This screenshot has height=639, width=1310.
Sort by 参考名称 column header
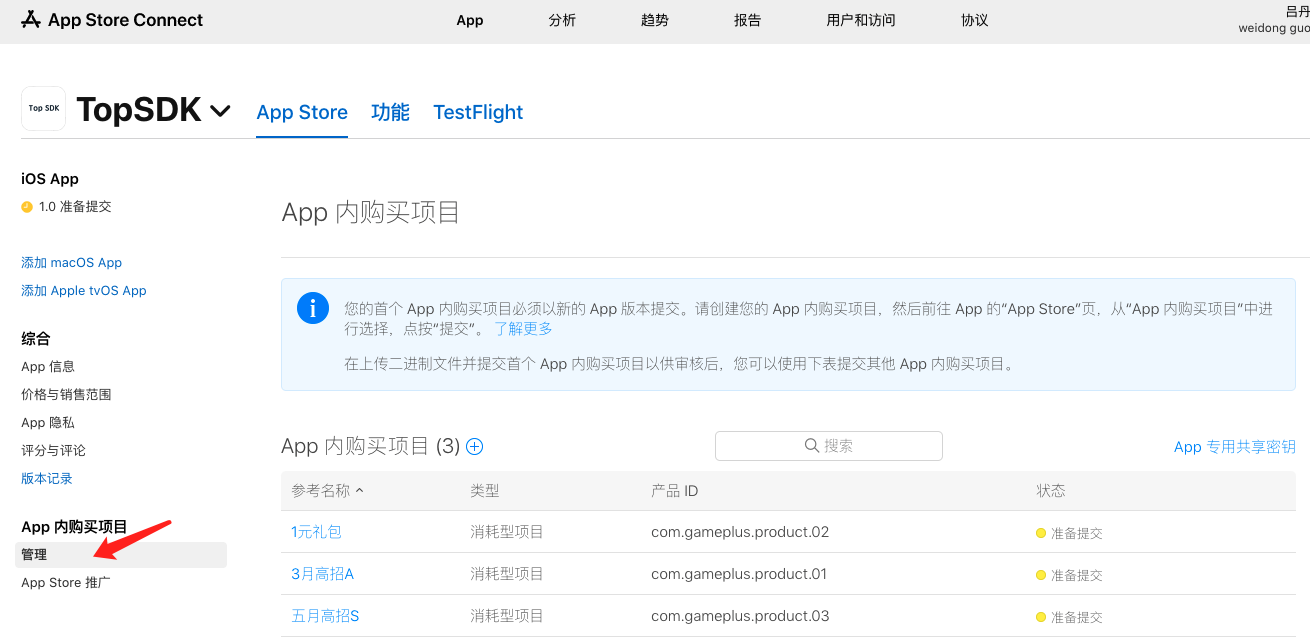[327, 491]
